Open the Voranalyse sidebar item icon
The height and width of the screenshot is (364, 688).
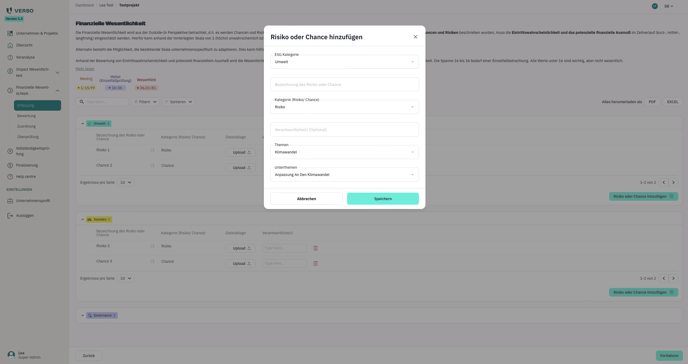[10, 57]
